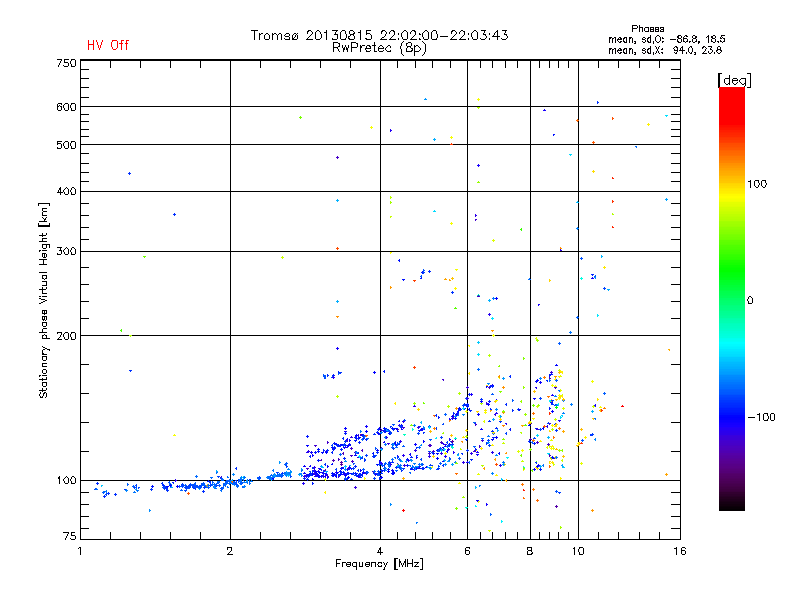Click the "Stationary phase Virtual Height [km]" axis title
The width and height of the screenshot is (800, 600).
pyautogui.click(x=43, y=300)
